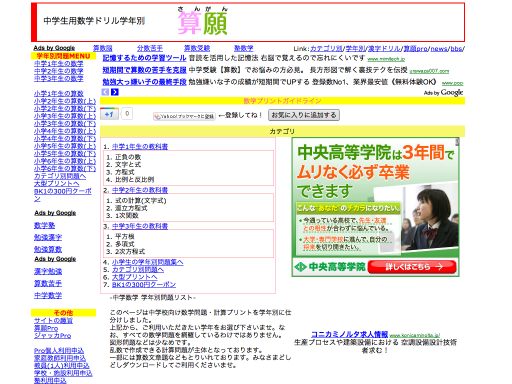Click BK1の300円クーポン in the left sidebar
This screenshot has height=384, width=512.
pos(63,195)
